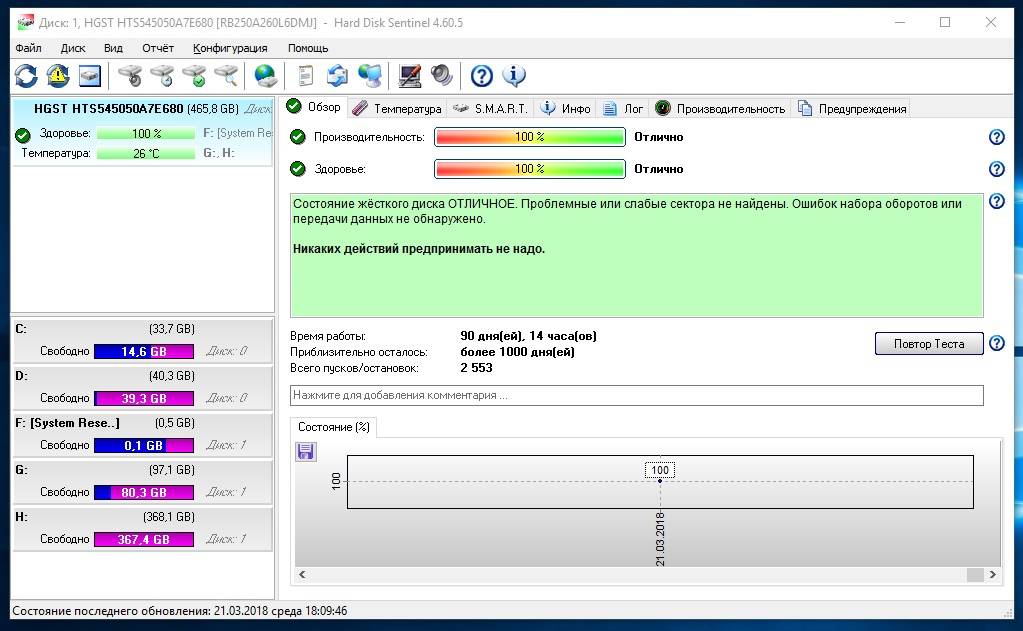Click the hard disk info toolbar icon
This screenshot has width=1023, height=631.
coord(90,75)
